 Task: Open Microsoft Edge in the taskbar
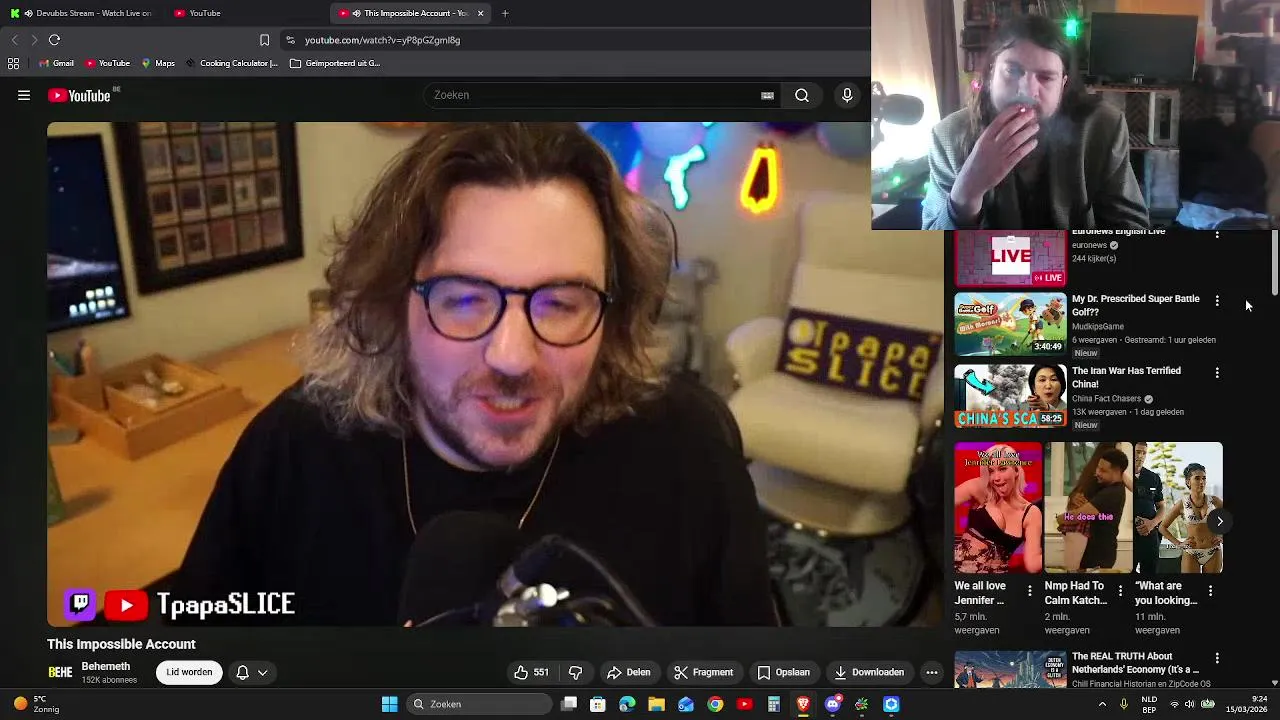click(627, 704)
